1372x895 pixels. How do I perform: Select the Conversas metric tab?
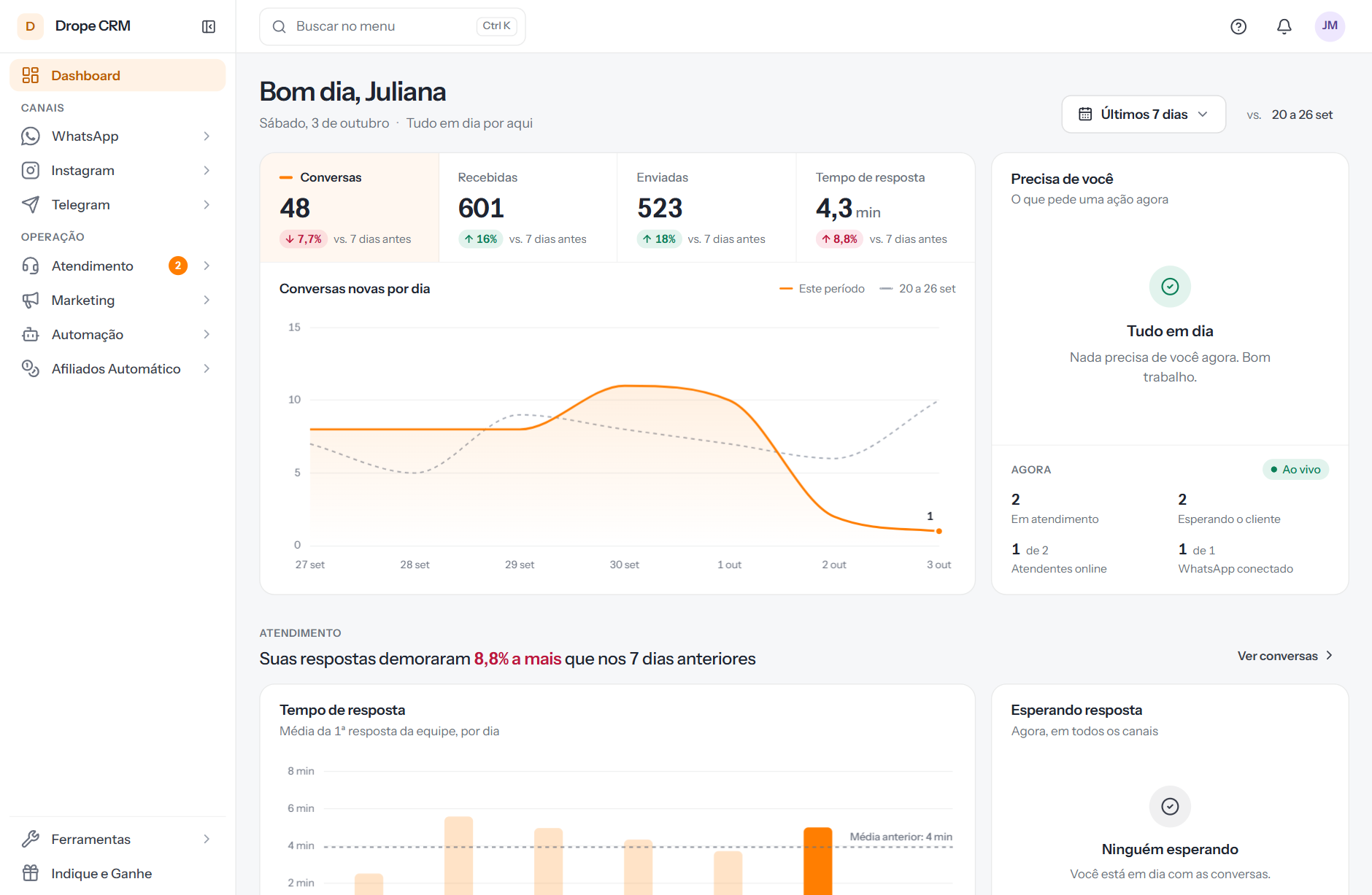coord(350,208)
